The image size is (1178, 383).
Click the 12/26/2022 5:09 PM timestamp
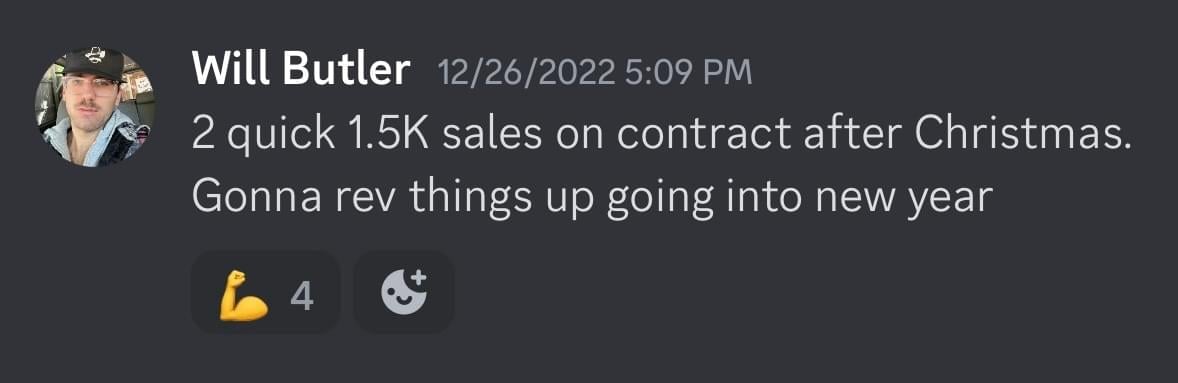coord(594,73)
